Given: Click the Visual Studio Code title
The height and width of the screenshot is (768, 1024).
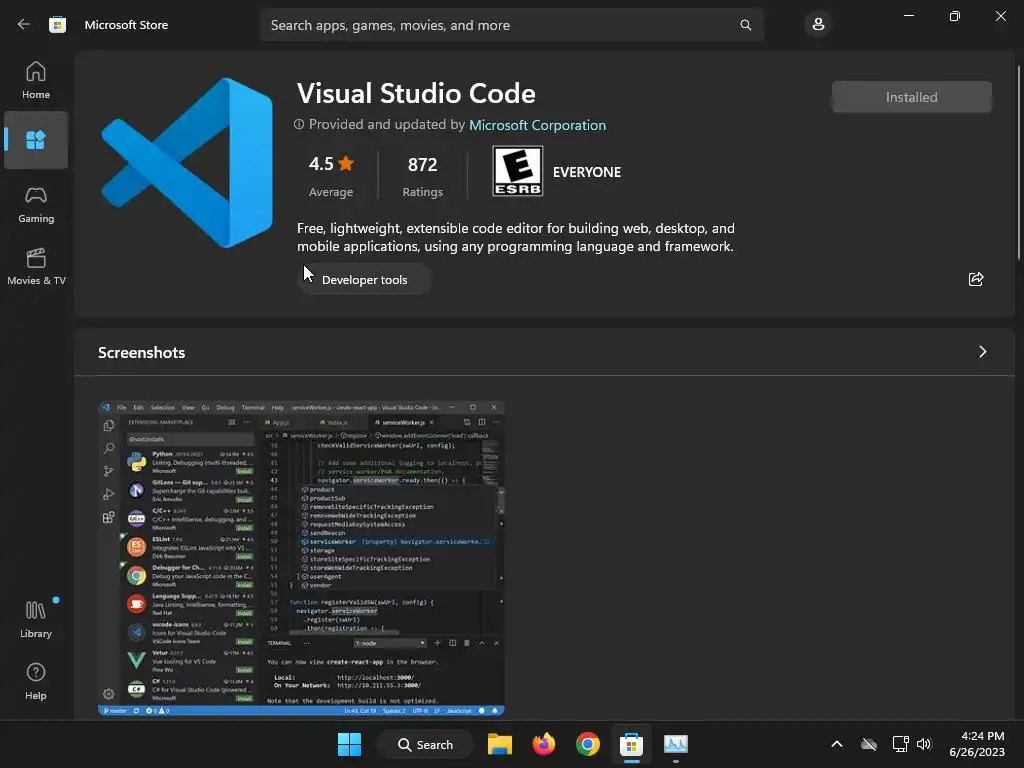Looking at the screenshot, I should (x=416, y=93).
